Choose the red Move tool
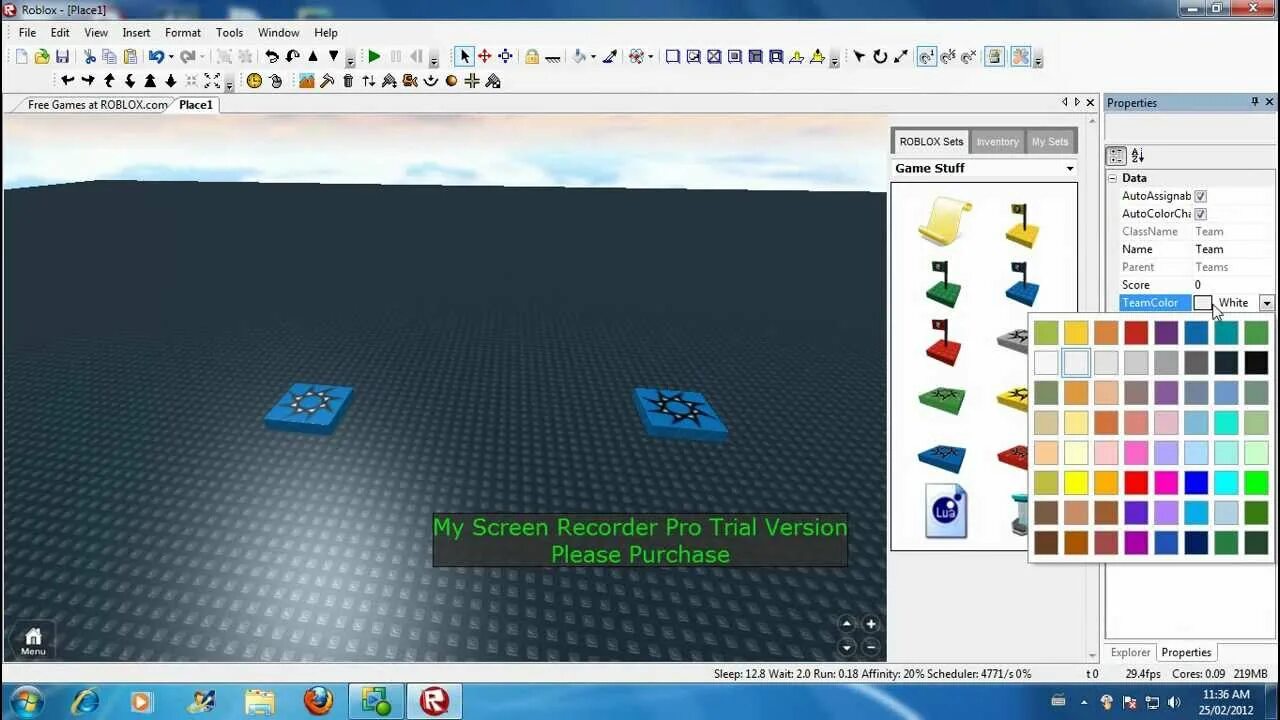1280x720 pixels. point(485,57)
